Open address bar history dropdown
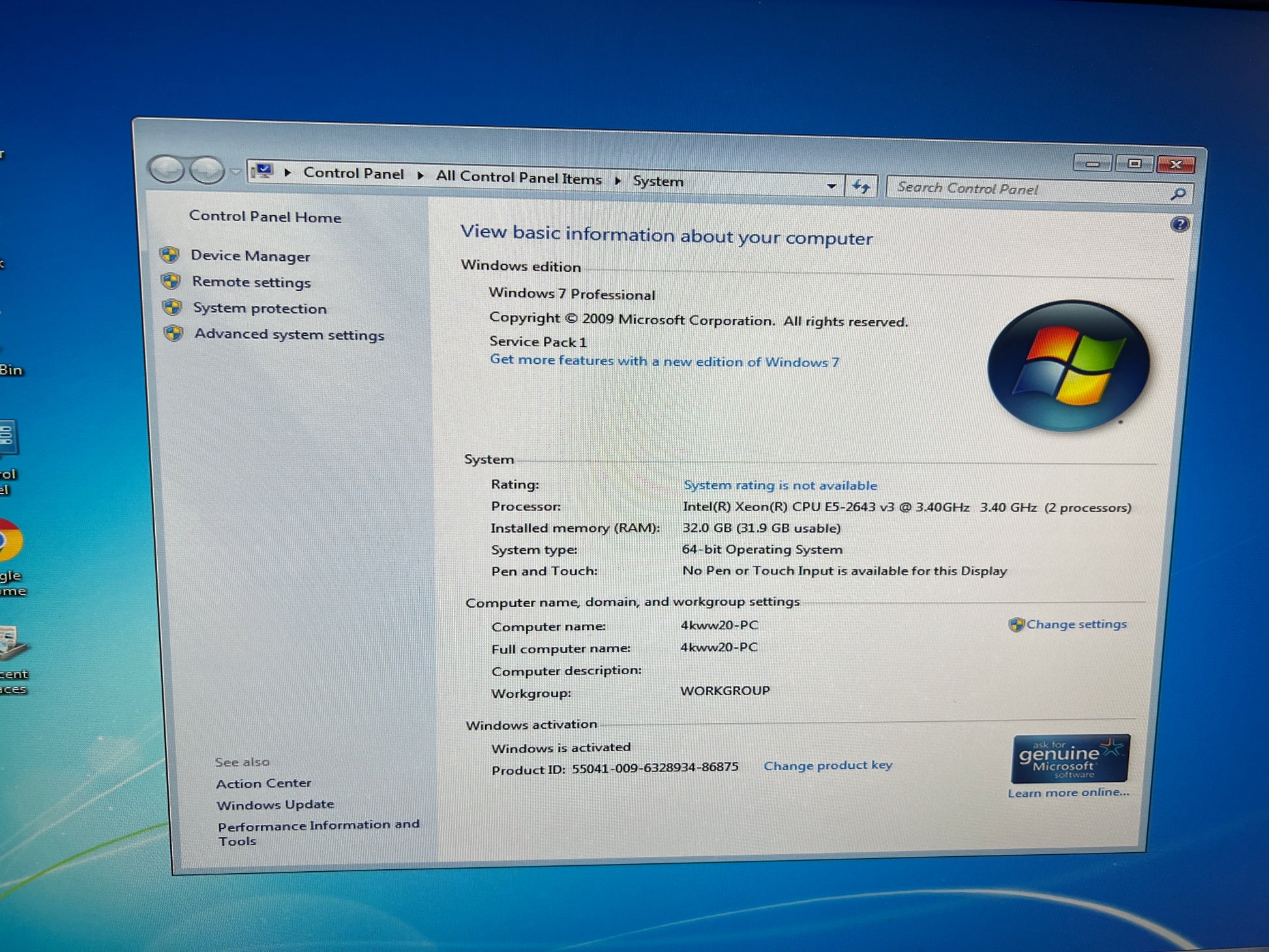The width and height of the screenshot is (1269, 952). [x=831, y=186]
